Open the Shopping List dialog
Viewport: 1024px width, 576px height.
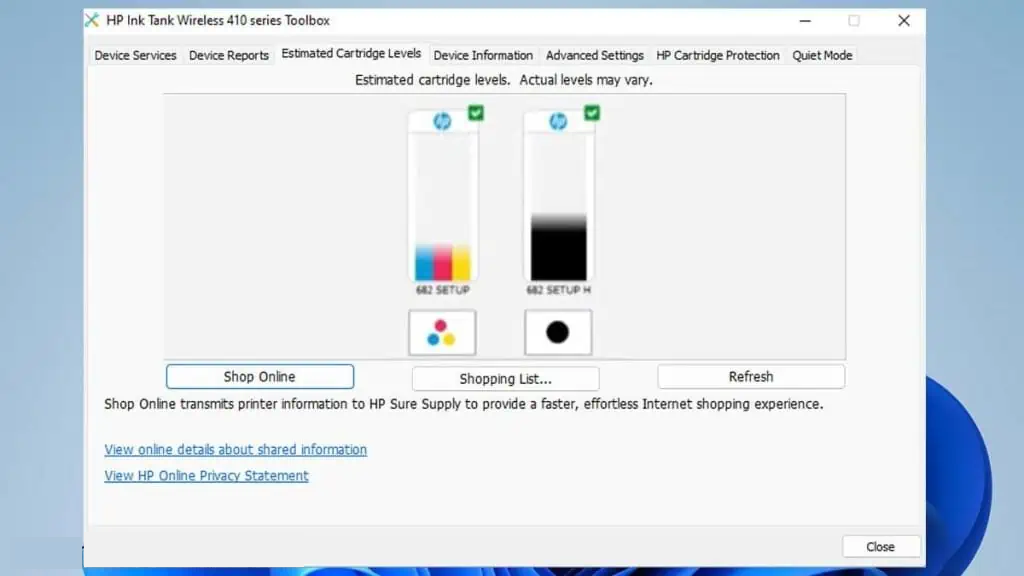tap(505, 379)
